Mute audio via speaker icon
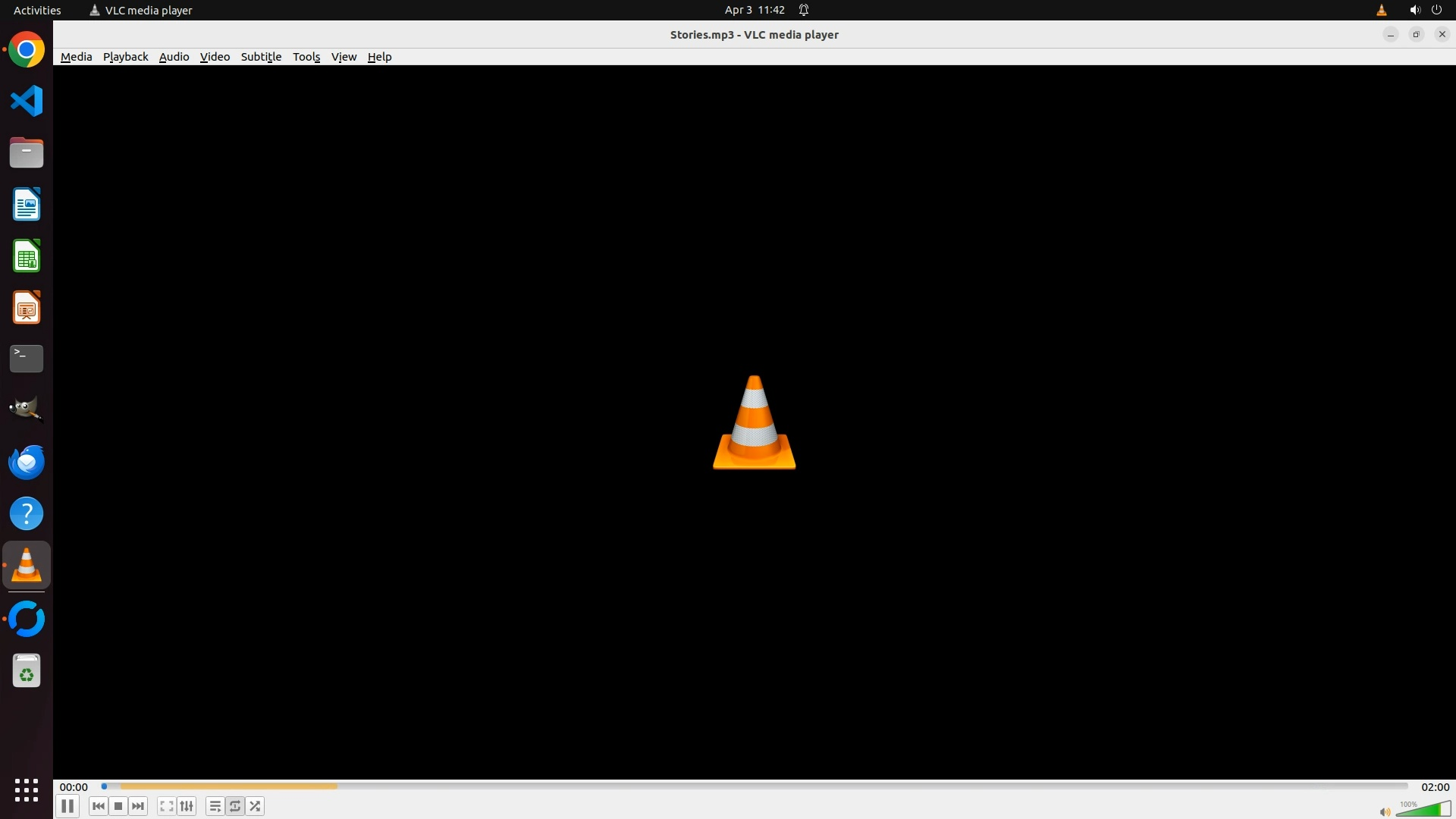Viewport: 1456px width, 819px height. 1385,812
